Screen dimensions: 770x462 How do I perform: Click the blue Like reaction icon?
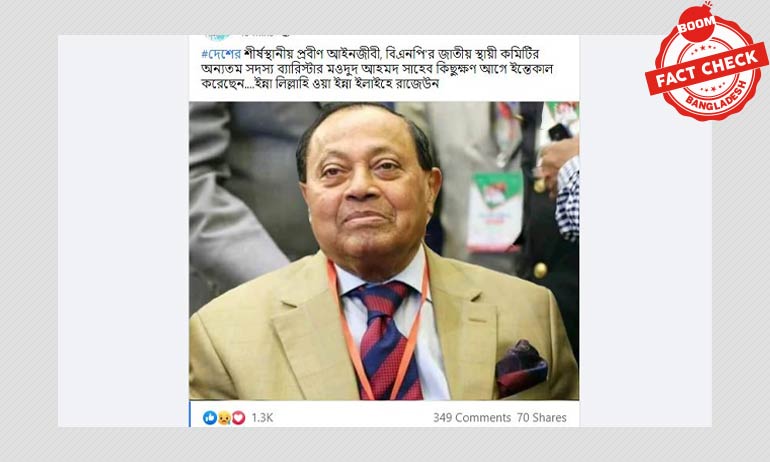[x=210, y=417]
